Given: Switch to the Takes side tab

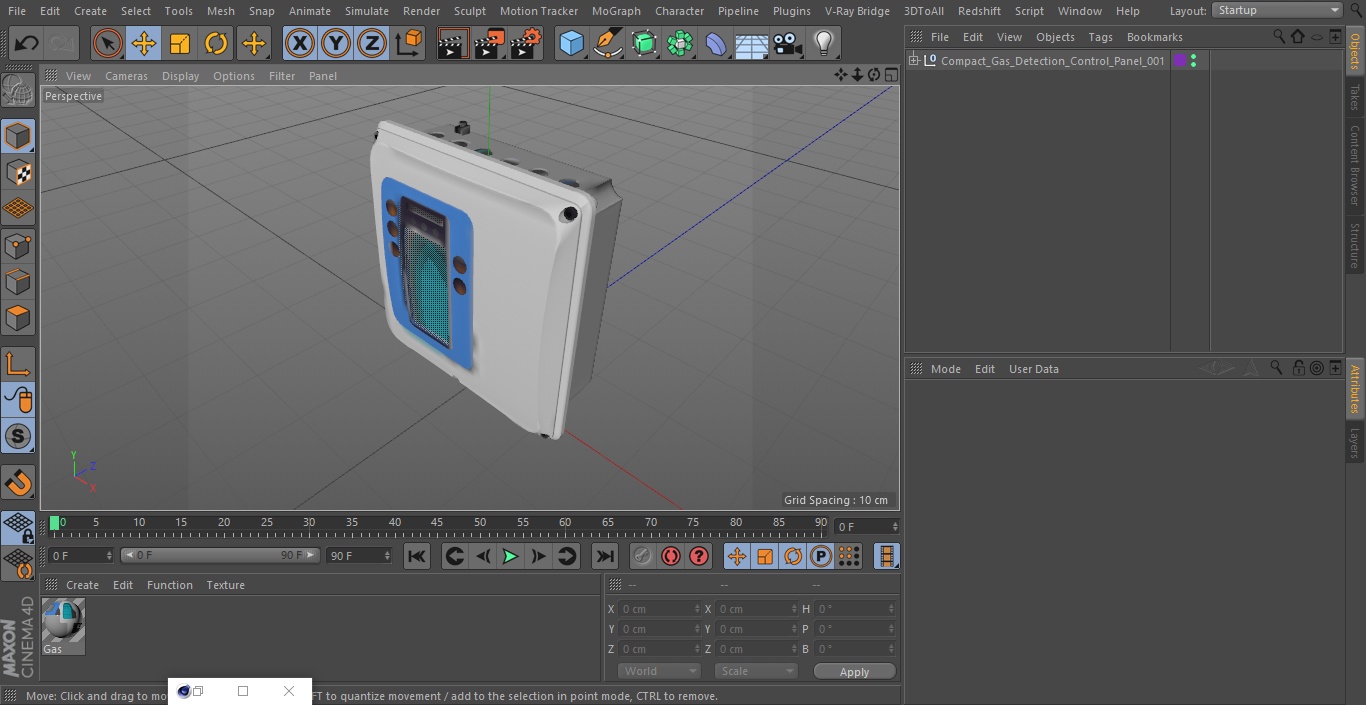Looking at the screenshot, I should tap(1355, 97).
